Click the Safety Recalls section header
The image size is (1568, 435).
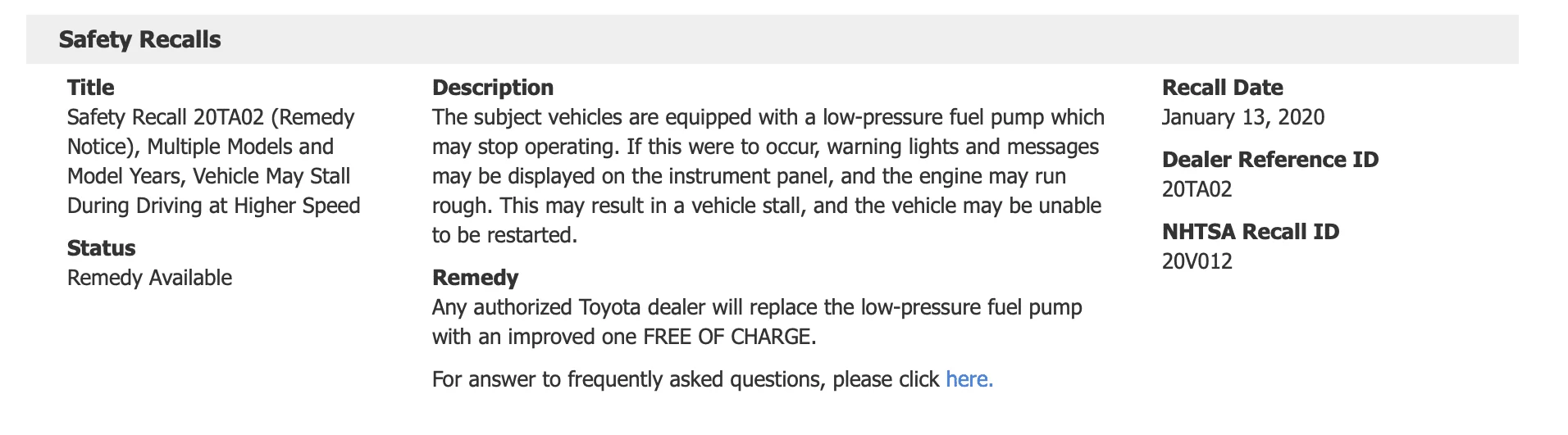click(x=139, y=39)
